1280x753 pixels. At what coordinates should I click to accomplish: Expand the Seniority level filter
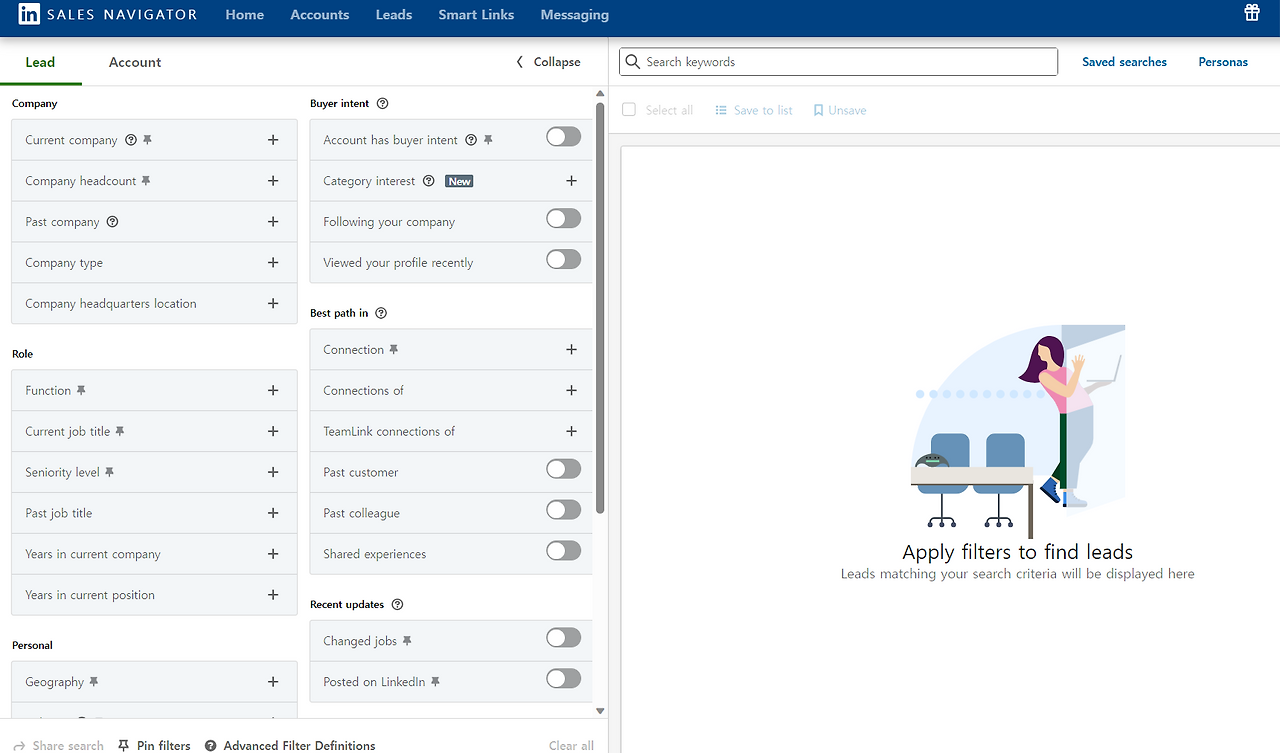click(x=273, y=472)
